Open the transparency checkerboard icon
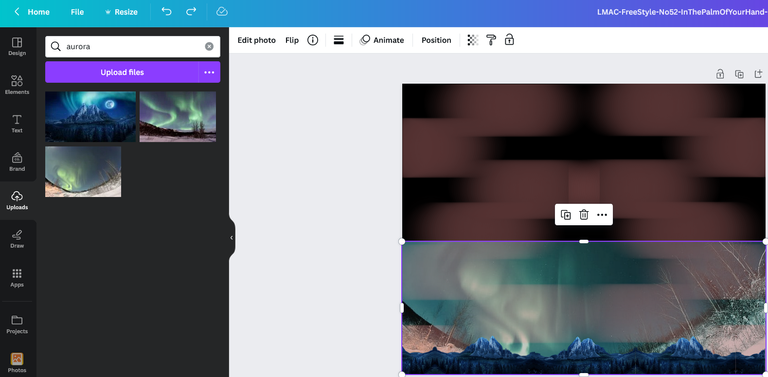768x377 pixels. (x=473, y=40)
